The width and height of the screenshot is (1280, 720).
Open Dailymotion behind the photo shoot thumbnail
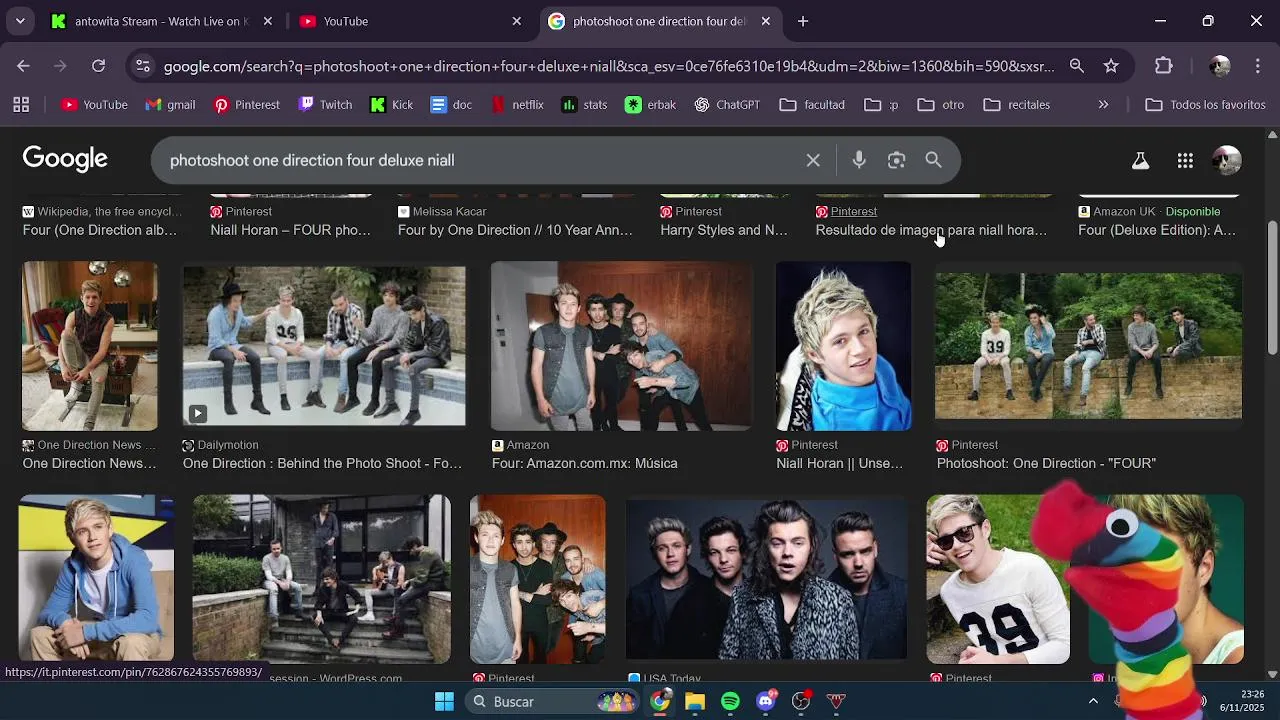(x=324, y=346)
